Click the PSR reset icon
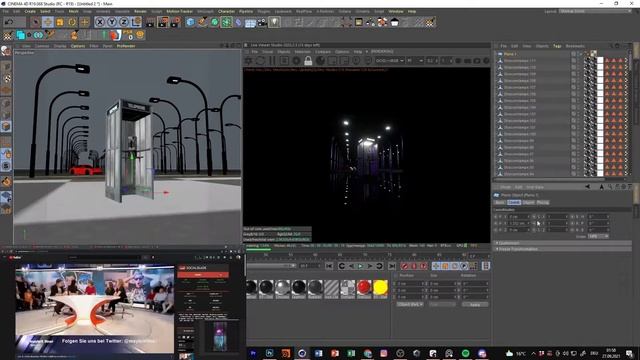 pos(128,35)
